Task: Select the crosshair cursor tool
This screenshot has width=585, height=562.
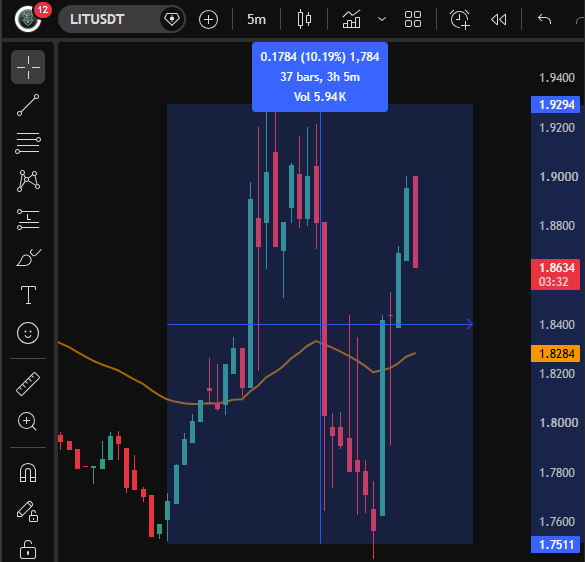Action: [x=28, y=67]
